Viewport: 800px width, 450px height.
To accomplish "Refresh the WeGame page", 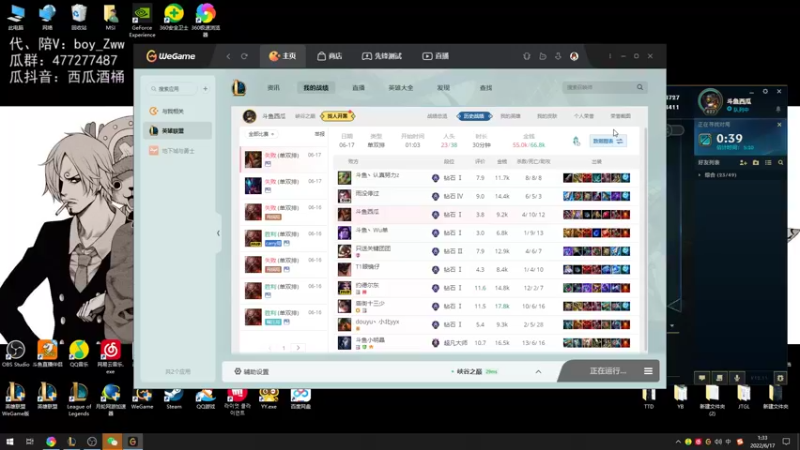I will [x=244, y=56].
